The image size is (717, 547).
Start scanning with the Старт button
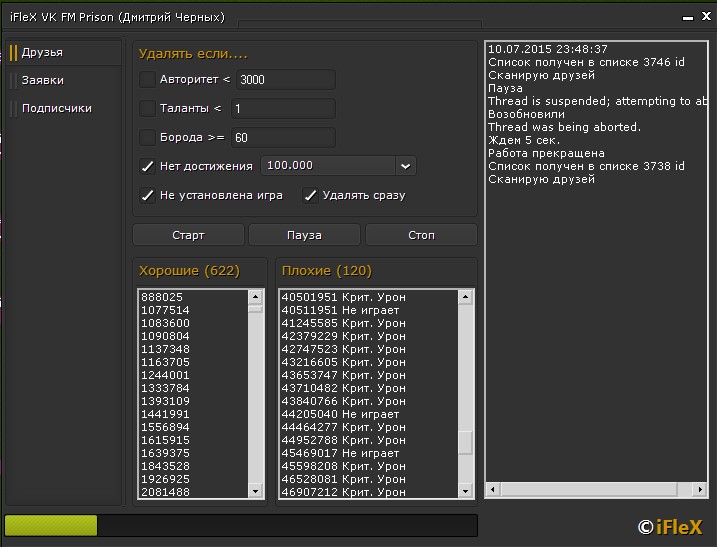point(188,235)
